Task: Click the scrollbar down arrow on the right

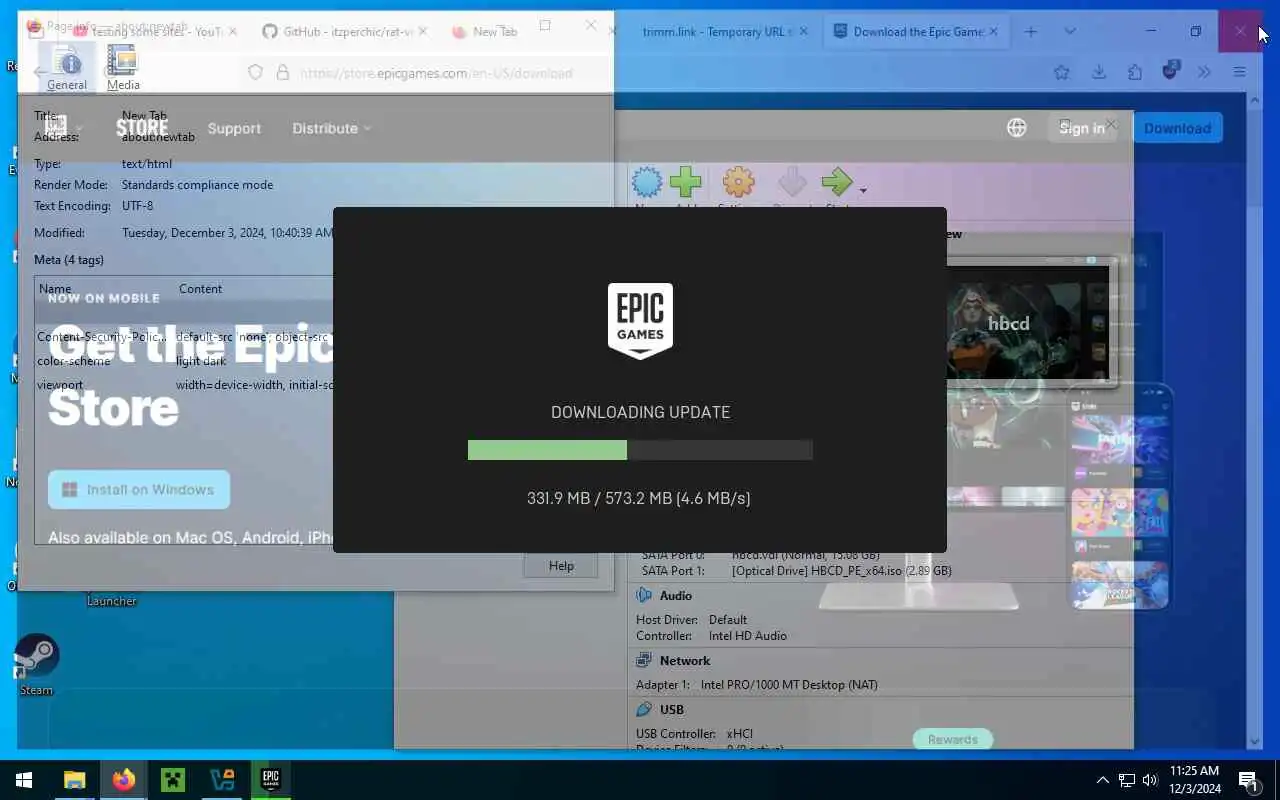Action: point(1256,742)
